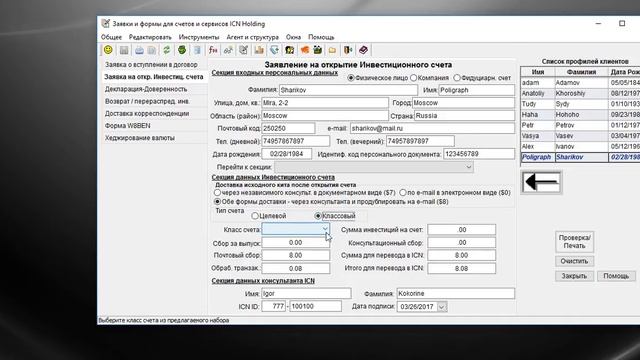Click the blue document page icon
The width and height of the screenshot is (640, 360).
click(x=197, y=50)
